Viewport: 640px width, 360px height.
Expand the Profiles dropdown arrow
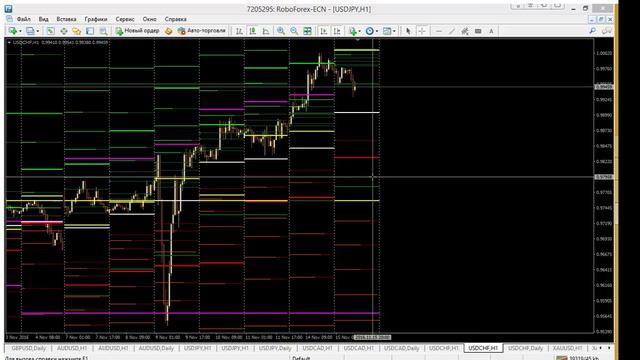click(x=38, y=31)
